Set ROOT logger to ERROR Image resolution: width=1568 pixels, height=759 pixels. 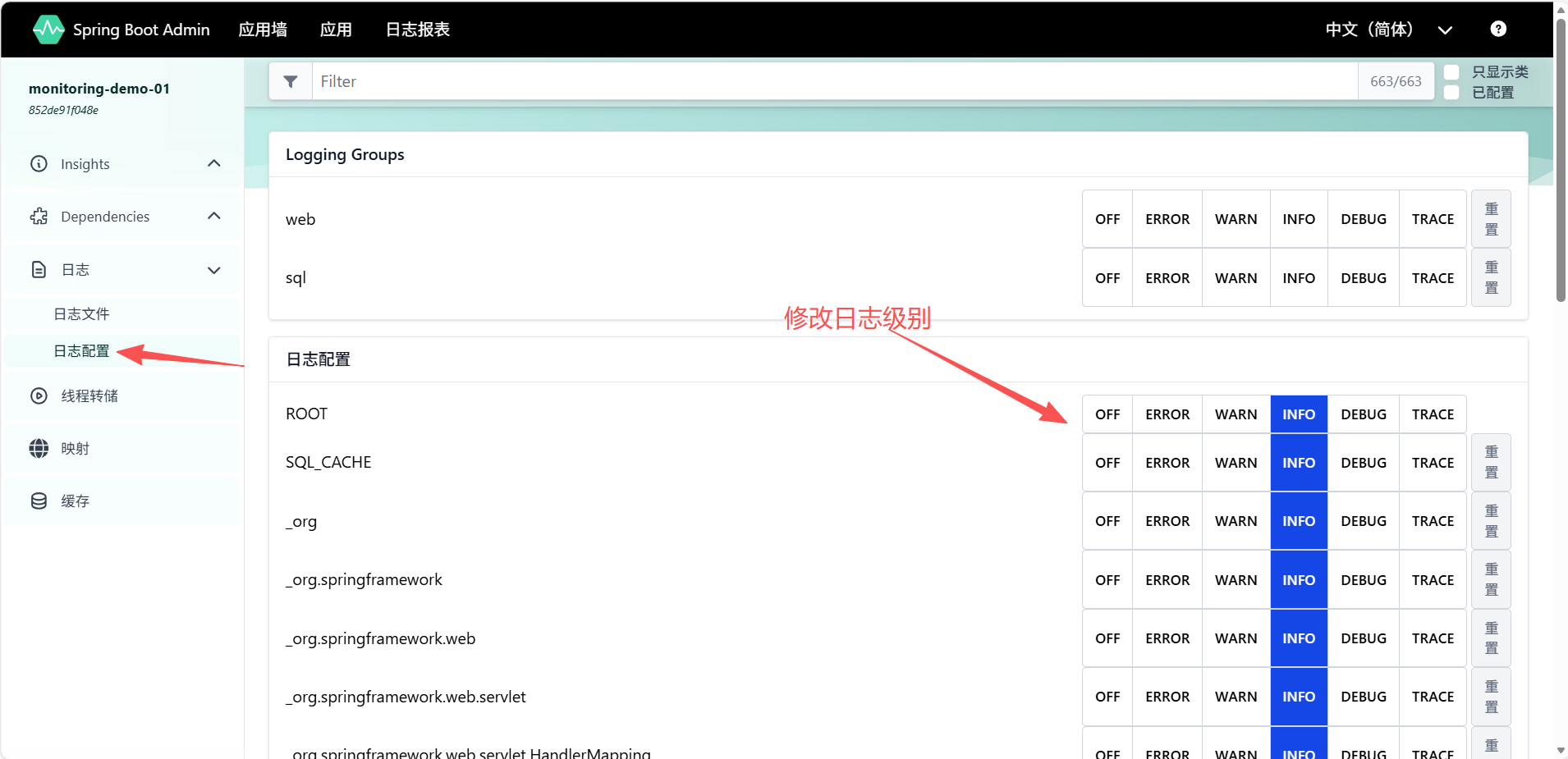(x=1167, y=414)
